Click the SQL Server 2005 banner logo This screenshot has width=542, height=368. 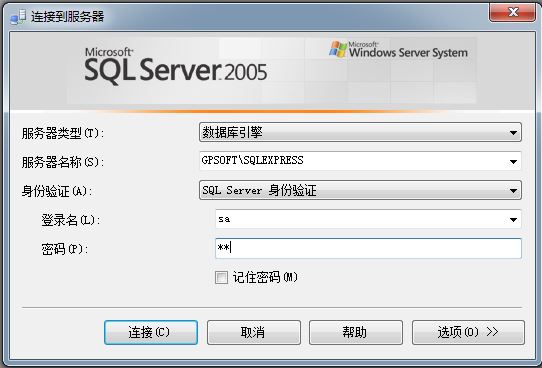(176, 66)
